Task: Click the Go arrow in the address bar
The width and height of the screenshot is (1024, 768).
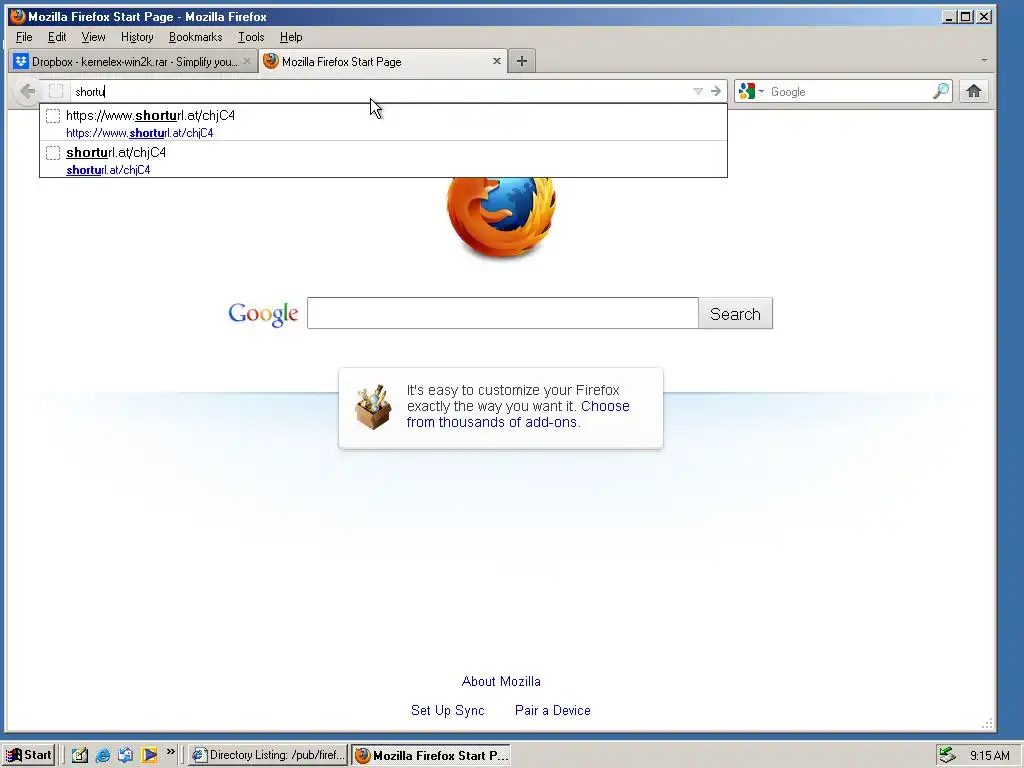Action: click(716, 91)
